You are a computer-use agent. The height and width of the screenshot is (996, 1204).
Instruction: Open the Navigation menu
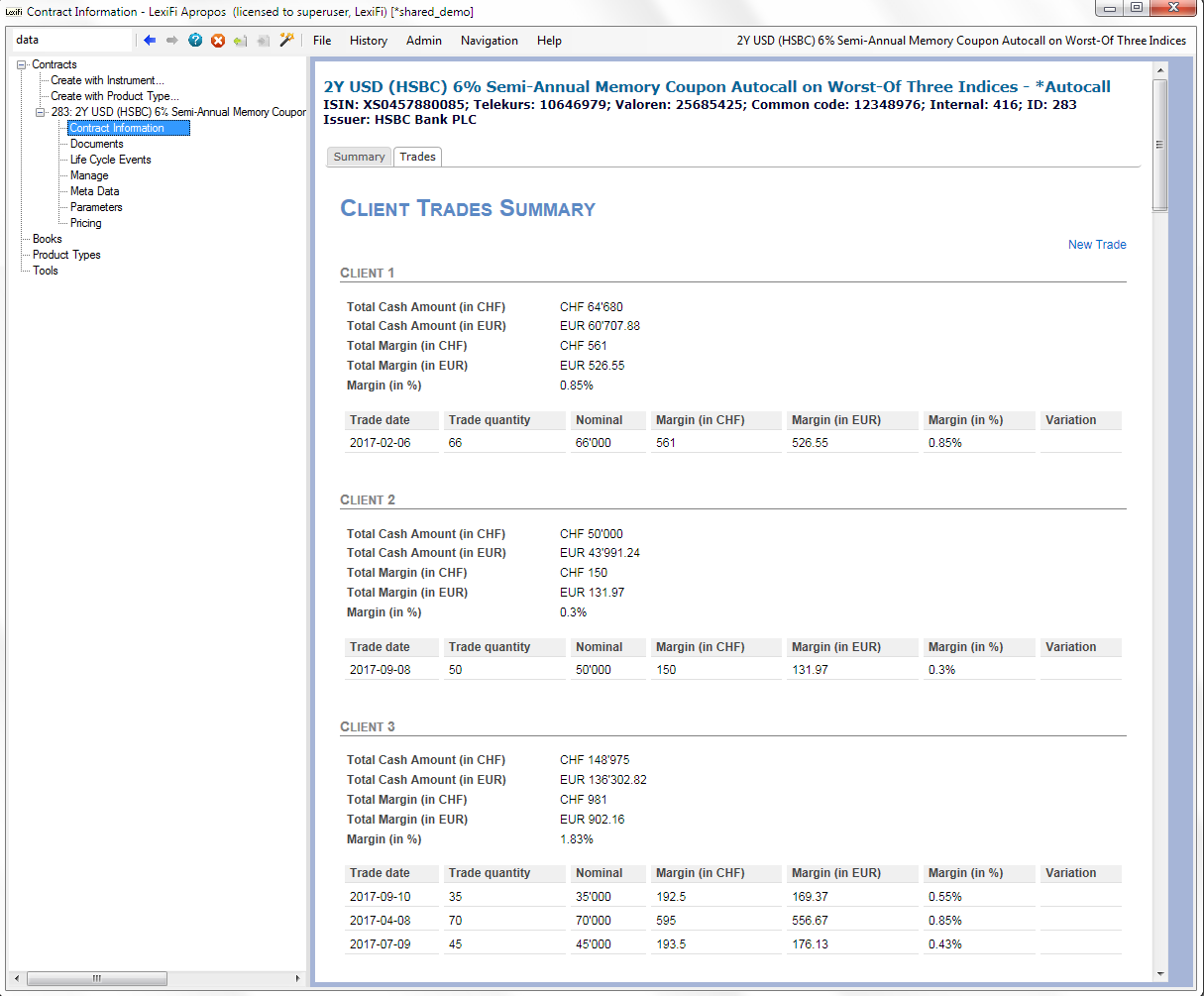point(490,41)
